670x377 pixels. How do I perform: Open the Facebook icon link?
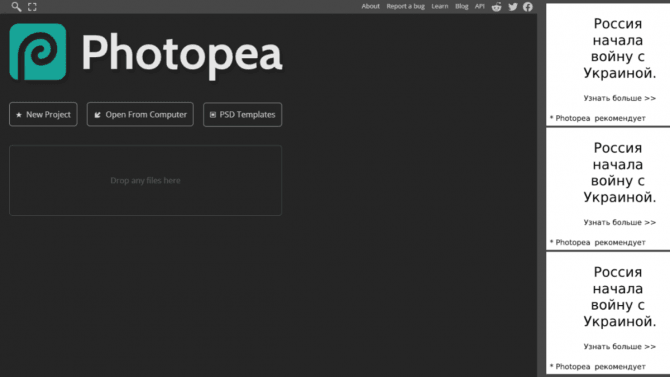point(528,6)
